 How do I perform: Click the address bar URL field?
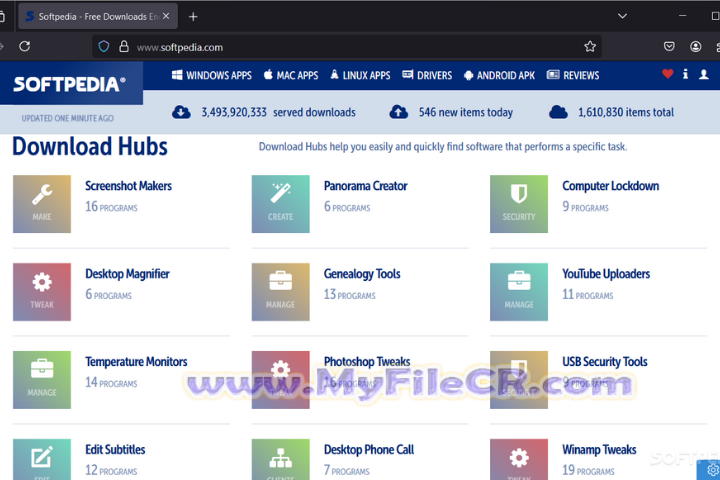coord(347,47)
